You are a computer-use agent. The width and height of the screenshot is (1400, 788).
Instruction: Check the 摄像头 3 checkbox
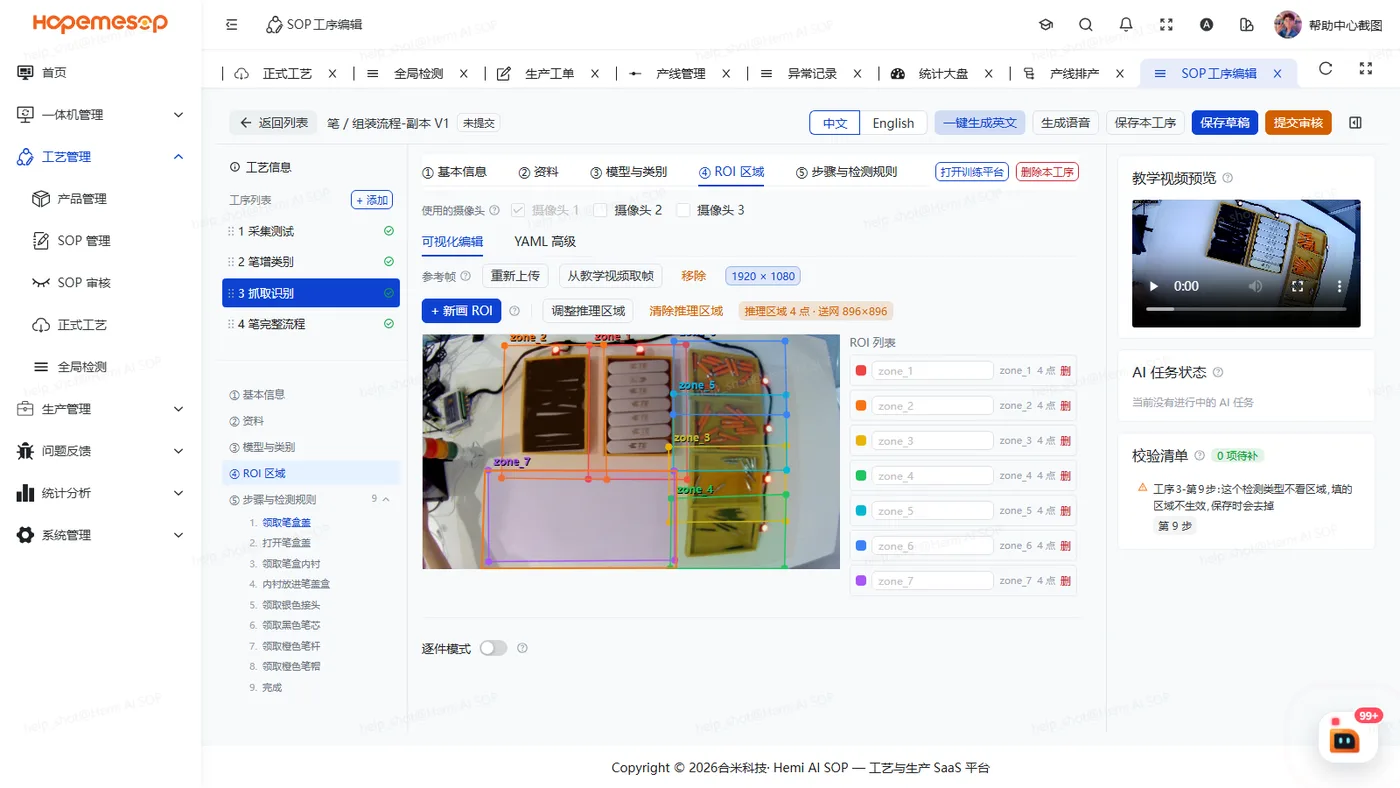pos(683,210)
